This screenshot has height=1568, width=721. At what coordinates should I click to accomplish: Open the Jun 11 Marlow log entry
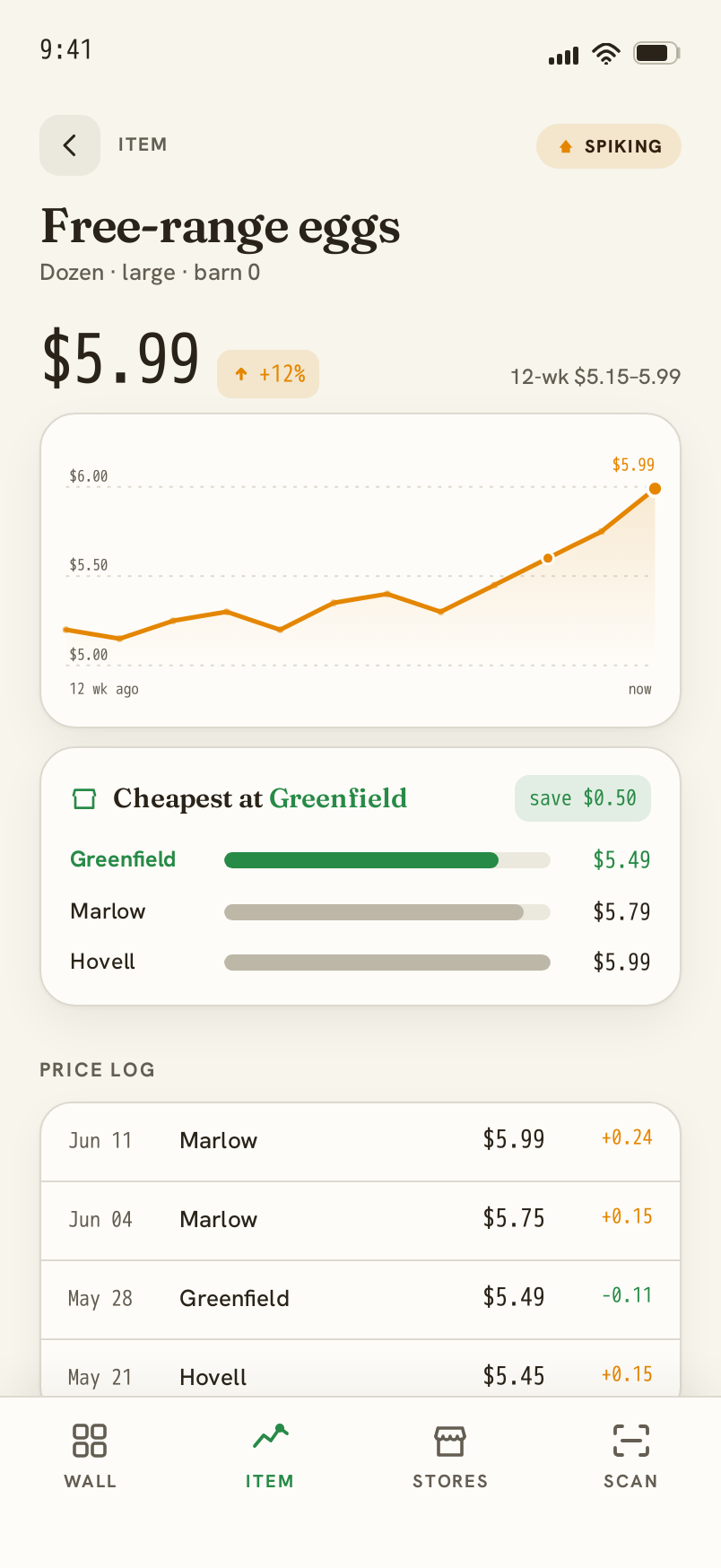click(360, 1142)
